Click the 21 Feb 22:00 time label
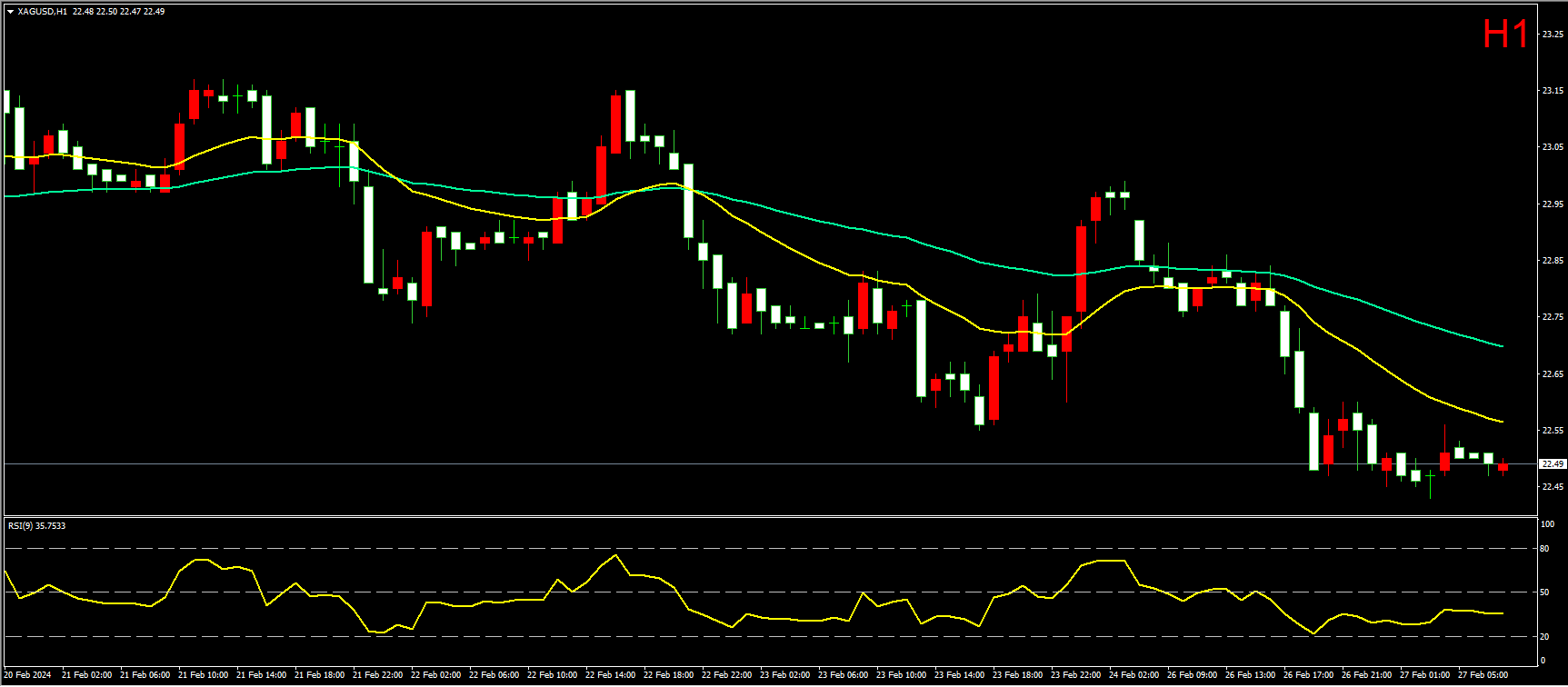 tap(377, 675)
